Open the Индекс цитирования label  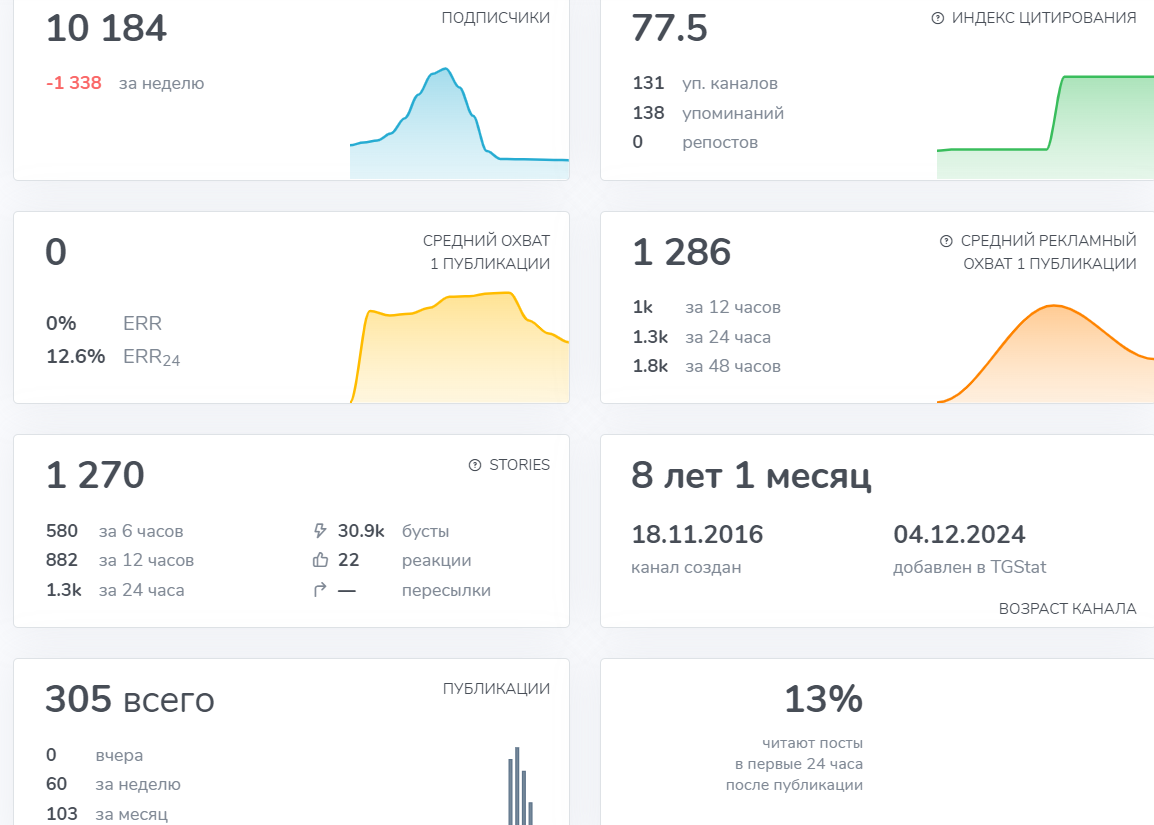point(1044,18)
